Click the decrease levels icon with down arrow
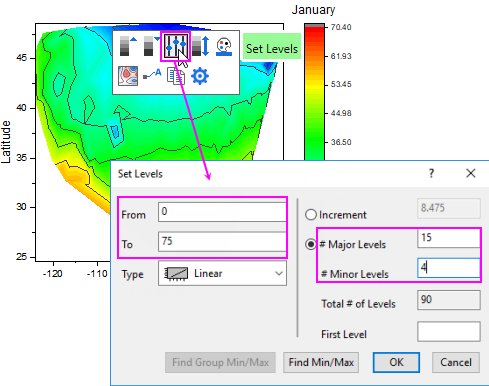 pos(152,46)
